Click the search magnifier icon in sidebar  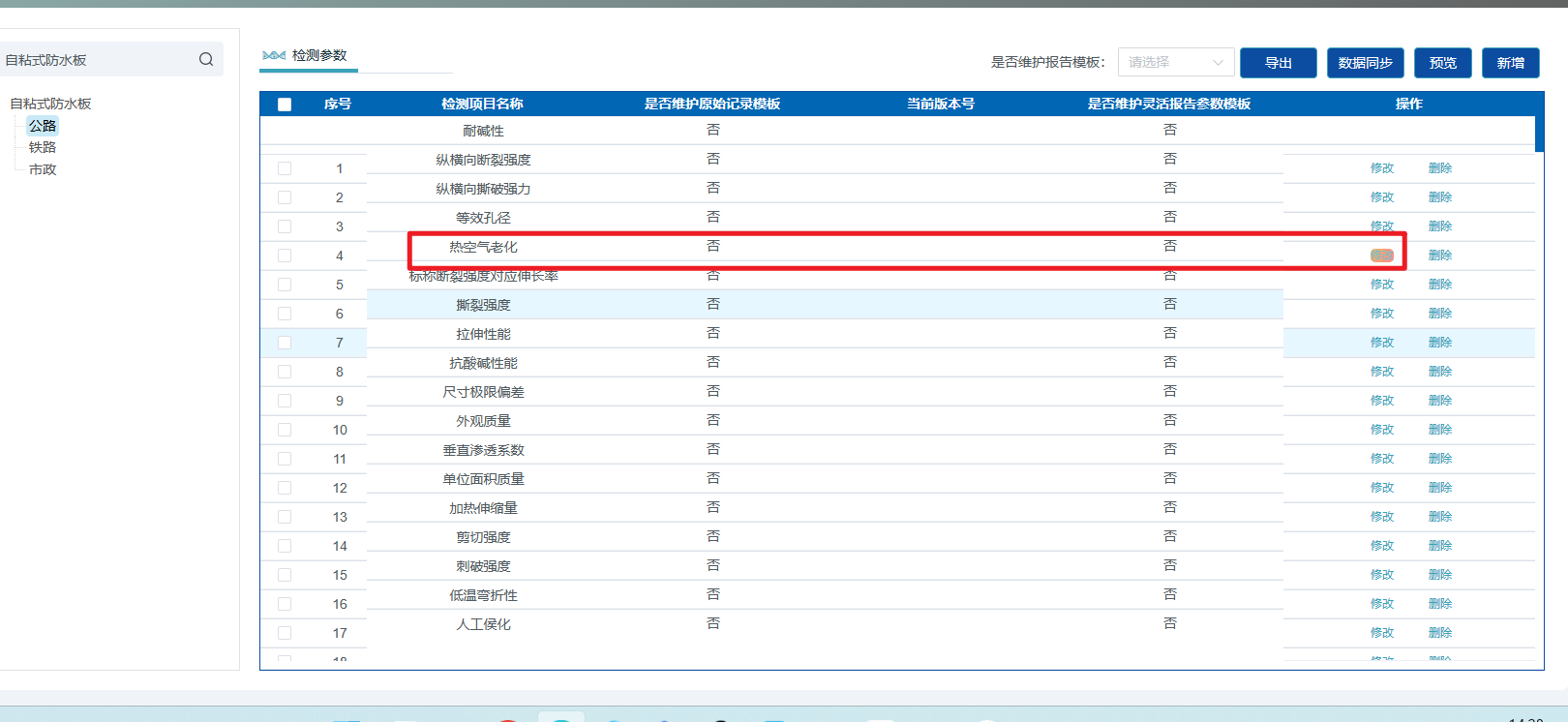coord(206,59)
